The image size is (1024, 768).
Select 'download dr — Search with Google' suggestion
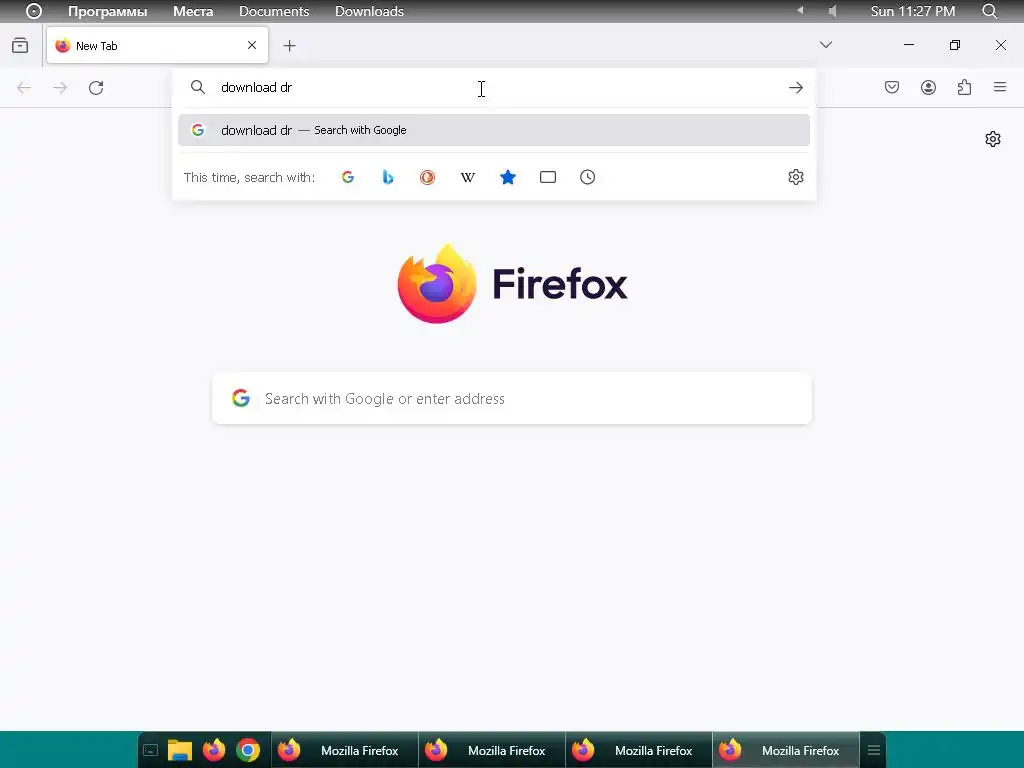(x=494, y=130)
